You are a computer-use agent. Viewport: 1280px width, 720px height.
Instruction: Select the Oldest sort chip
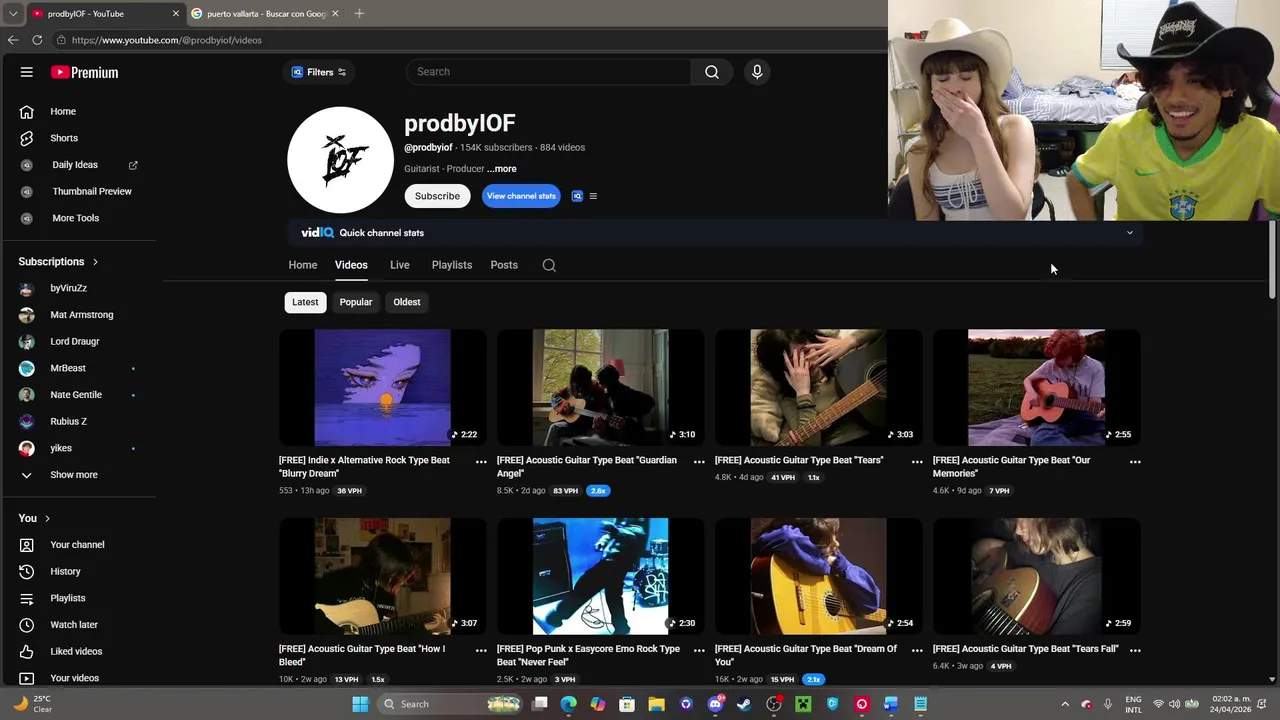407,302
